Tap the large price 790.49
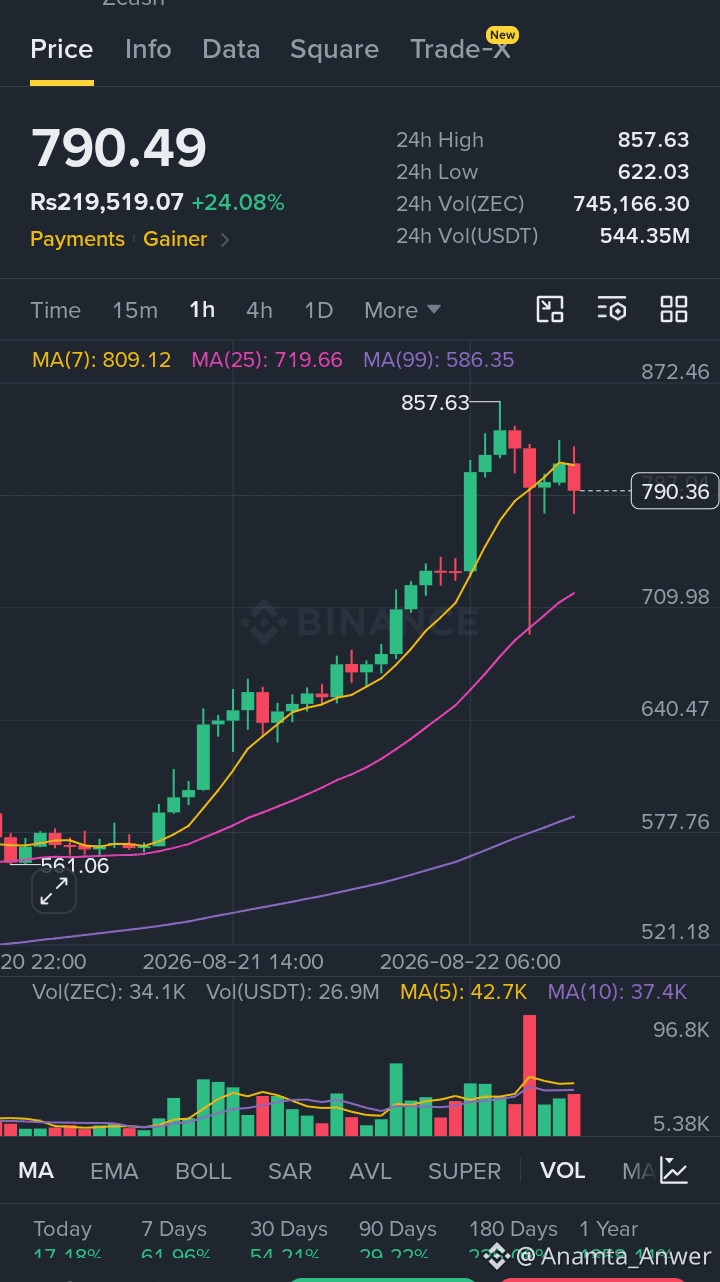This screenshot has height=1282, width=720. [119, 148]
